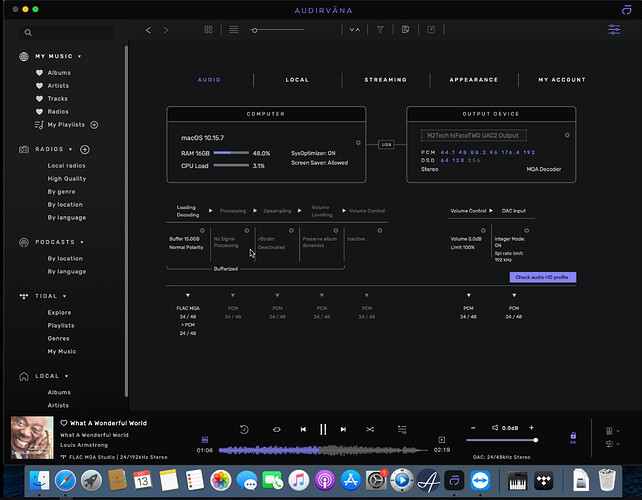Open output device dropdown M2Tech hiFaceTWO
642x500 pixels.
(474, 135)
